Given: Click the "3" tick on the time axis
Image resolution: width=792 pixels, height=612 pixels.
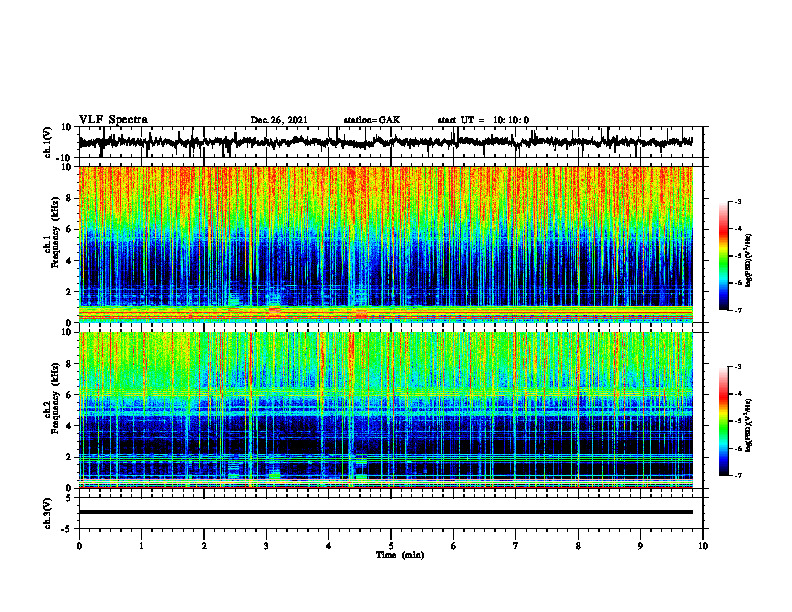Looking at the screenshot, I should (266, 546).
